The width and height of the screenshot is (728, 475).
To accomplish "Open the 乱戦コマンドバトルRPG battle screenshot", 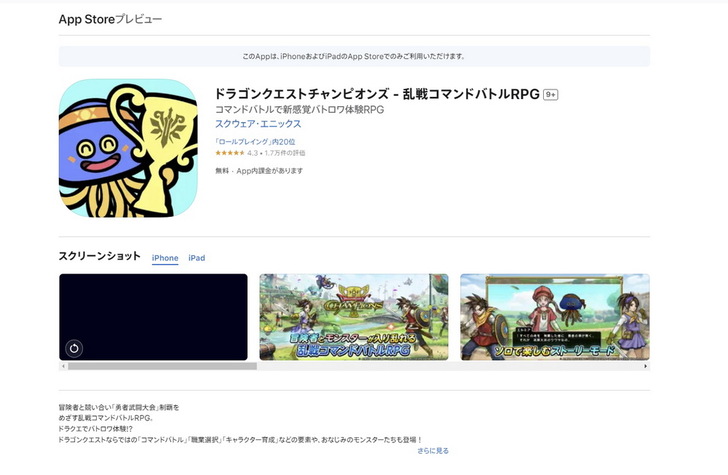I will click(x=354, y=316).
